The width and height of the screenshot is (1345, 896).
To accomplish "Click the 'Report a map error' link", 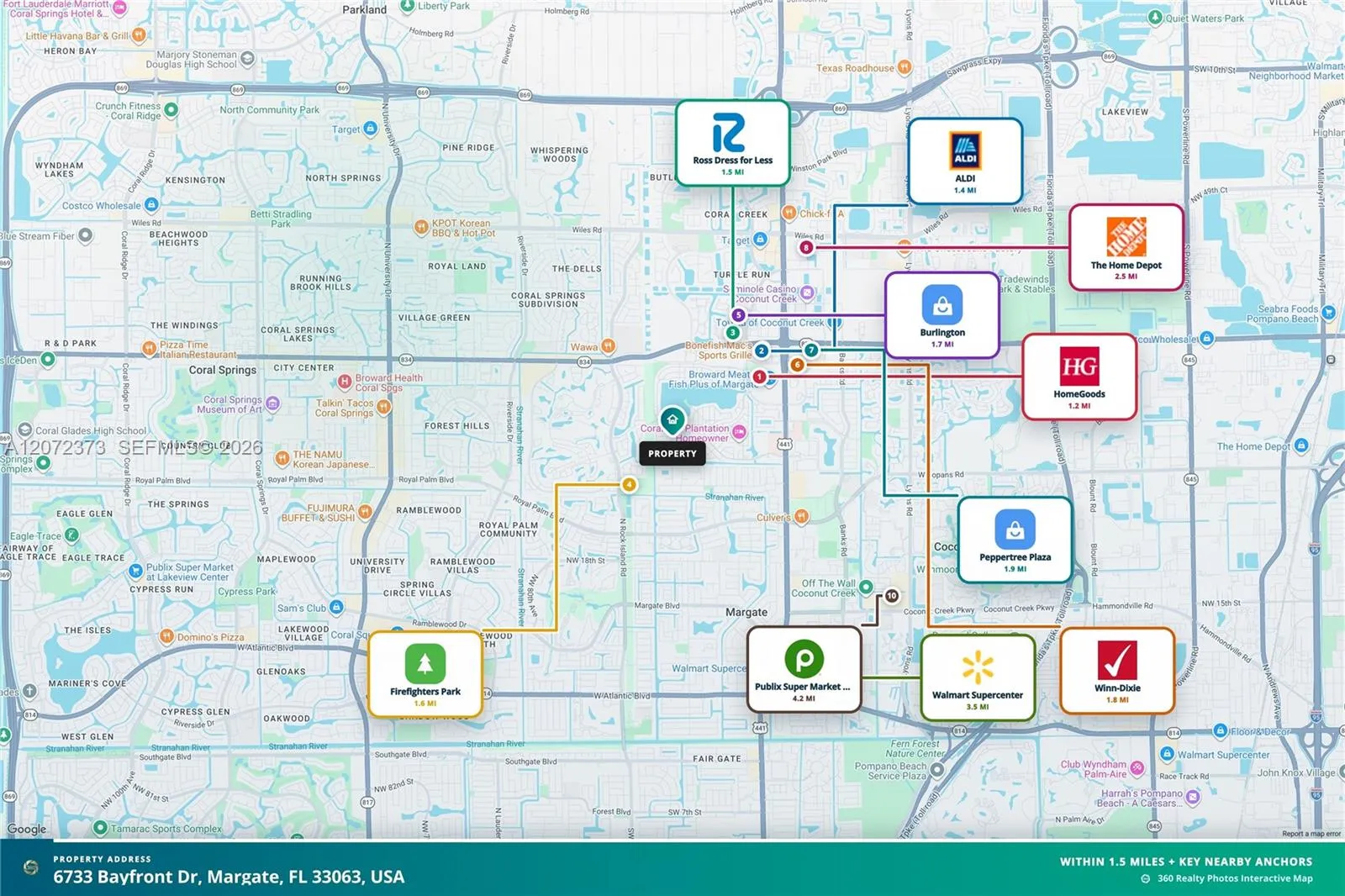I will [x=1311, y=834].
